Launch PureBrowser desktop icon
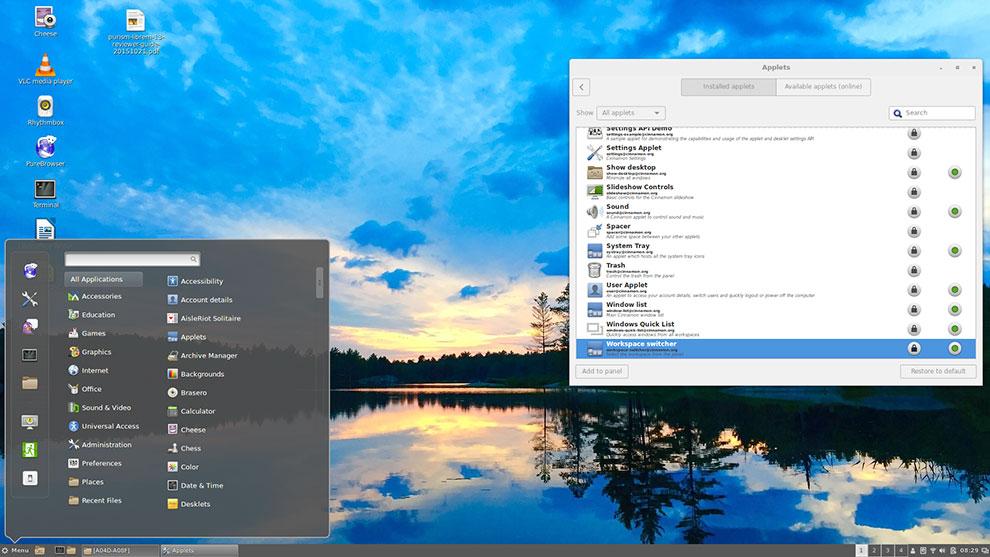The height and width of the screenshot is (557, 990). (x=45, y=152)
